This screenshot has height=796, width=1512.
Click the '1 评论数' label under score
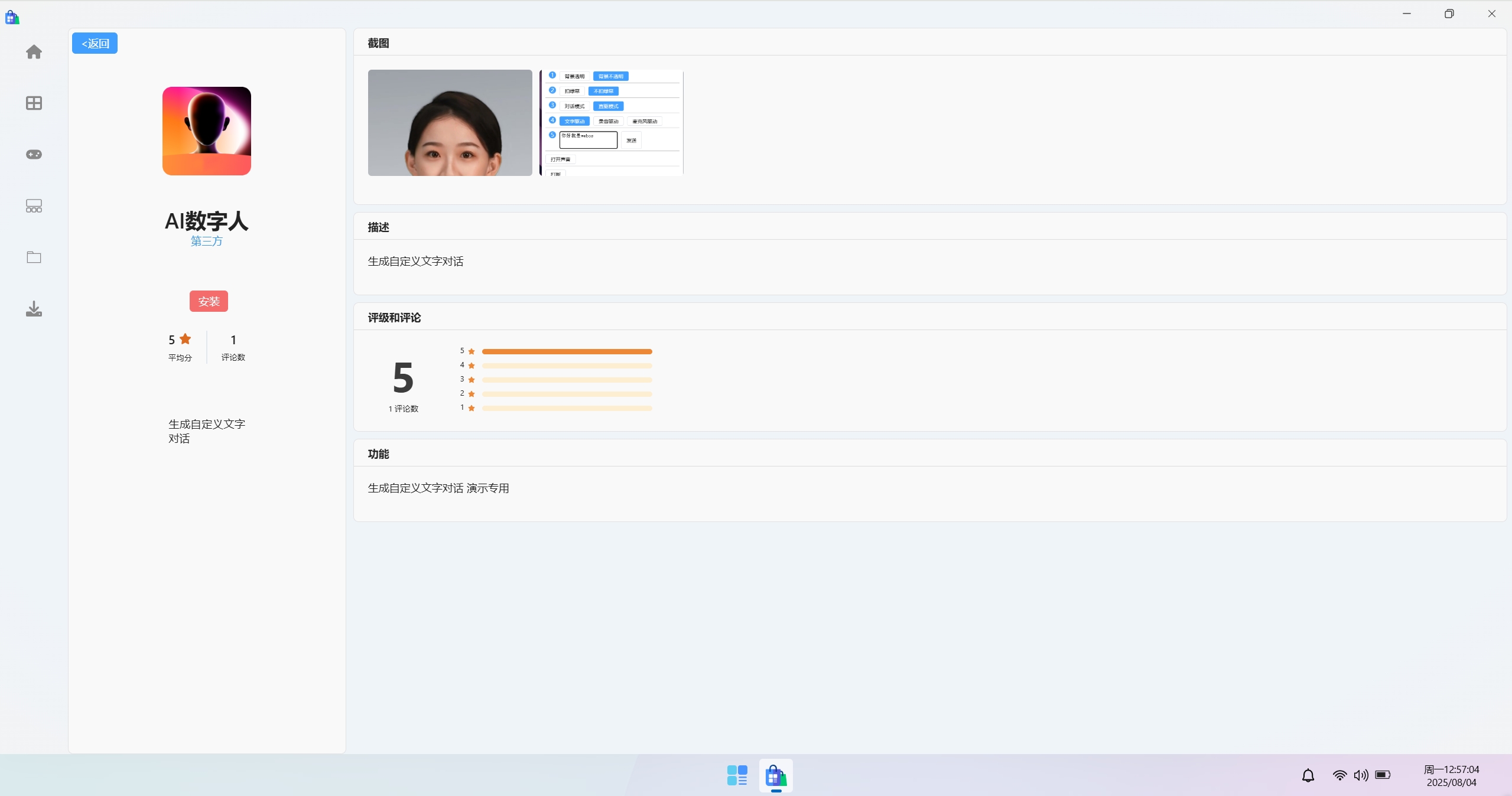click(x=404, y=409)
